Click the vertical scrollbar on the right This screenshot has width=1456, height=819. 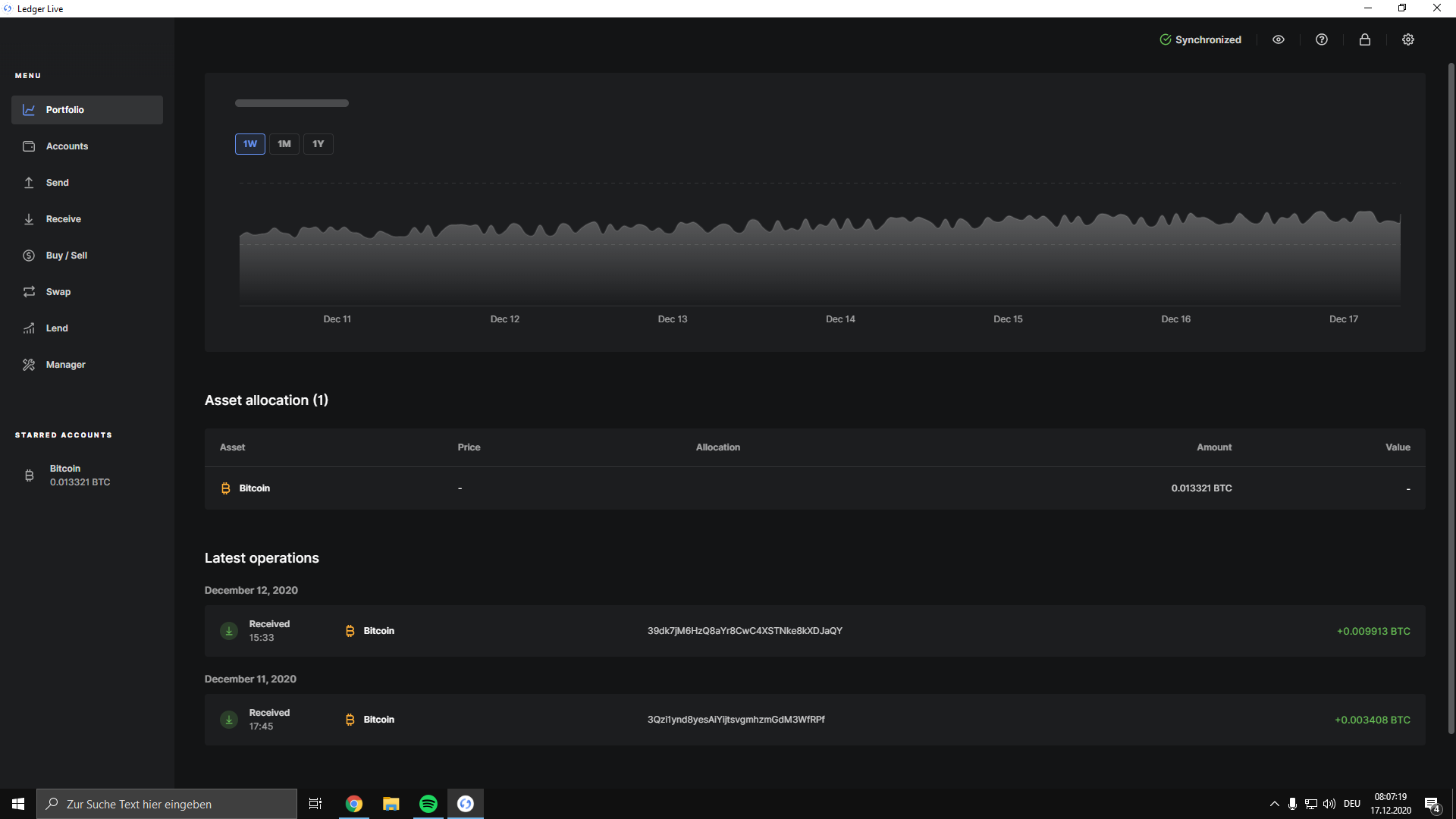[1451, 398]
